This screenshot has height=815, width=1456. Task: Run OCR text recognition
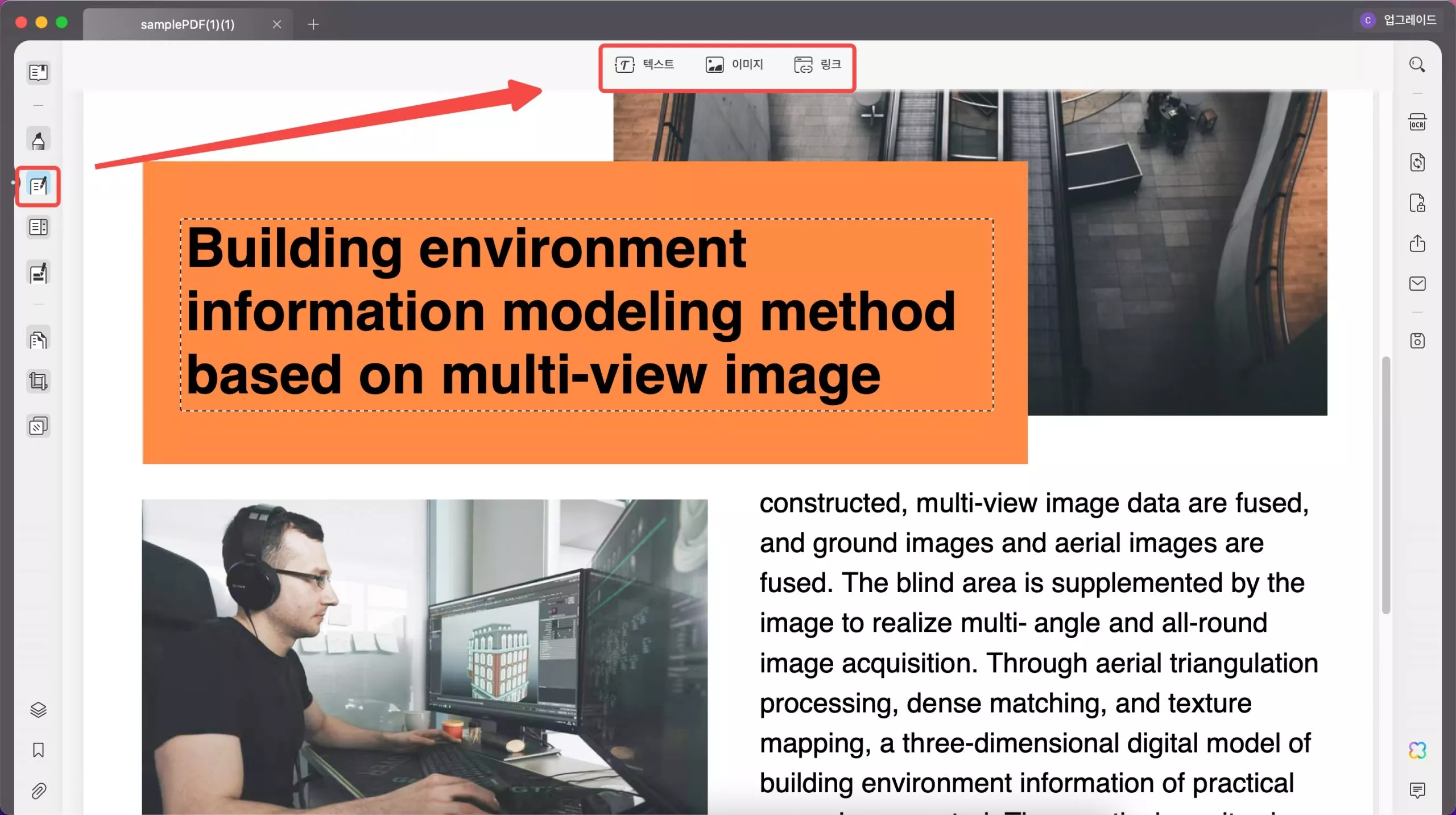tap(1417, 122)
